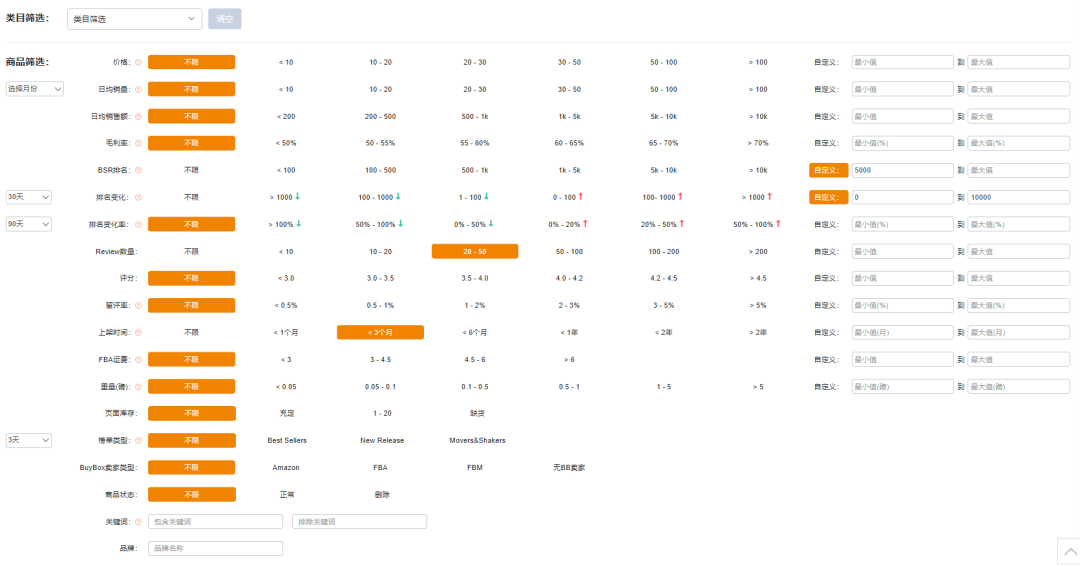Click BSR排名 custom minimum field showing 5000

tap(902, 170)
